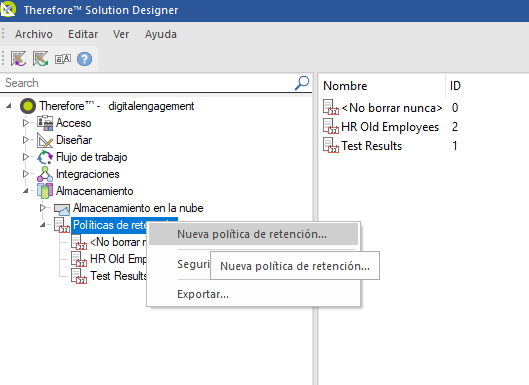The height and width of the screenshot is (385, 529).
Task: Select <No borrar nunca> in the list
Action: click(391, 108)
